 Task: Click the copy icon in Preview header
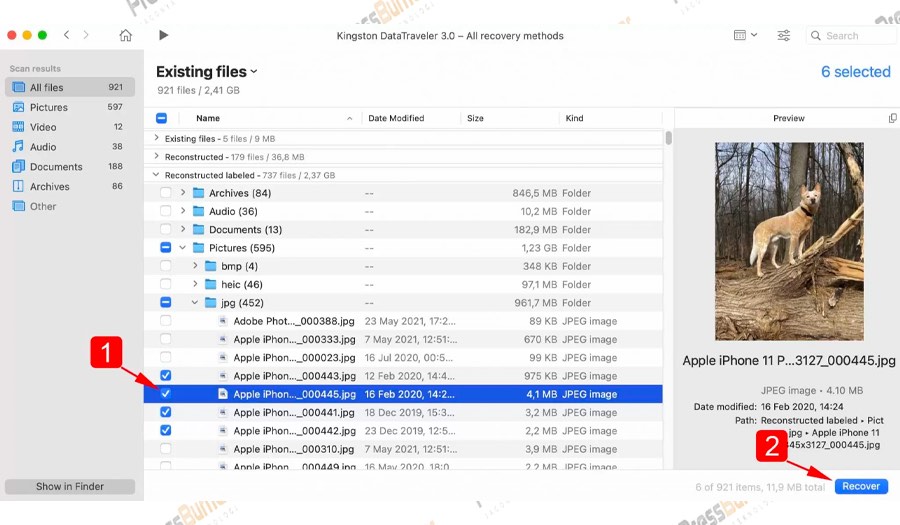pos(892,118)
